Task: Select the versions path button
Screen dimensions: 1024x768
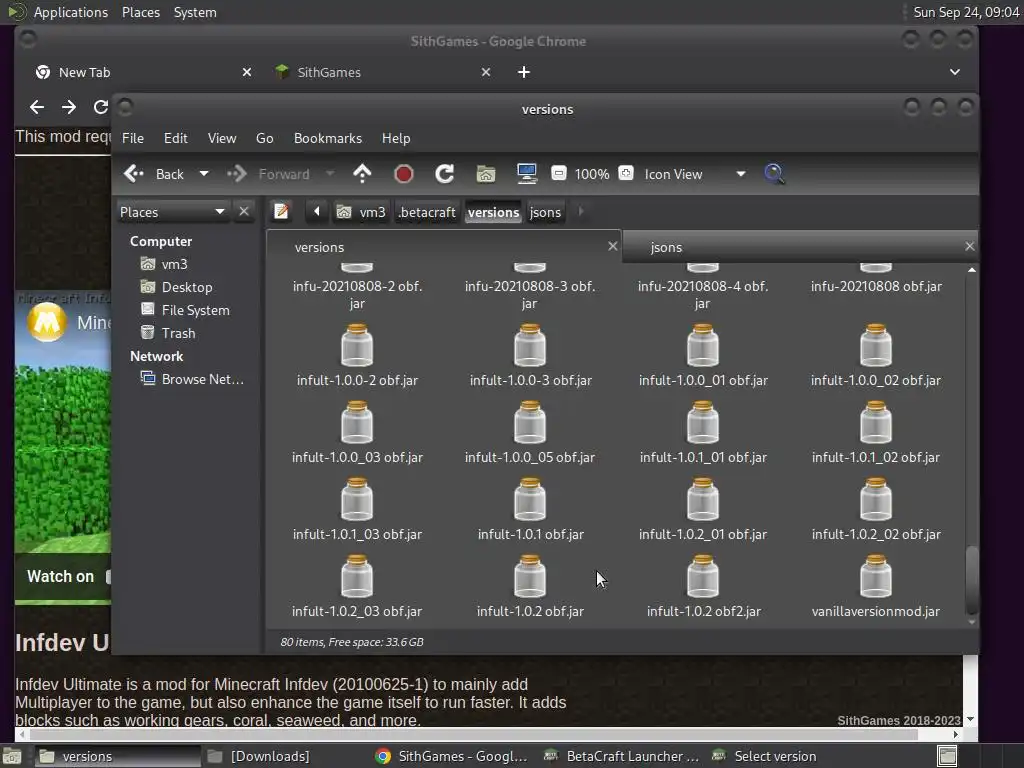Action: (x=493, y=212)
